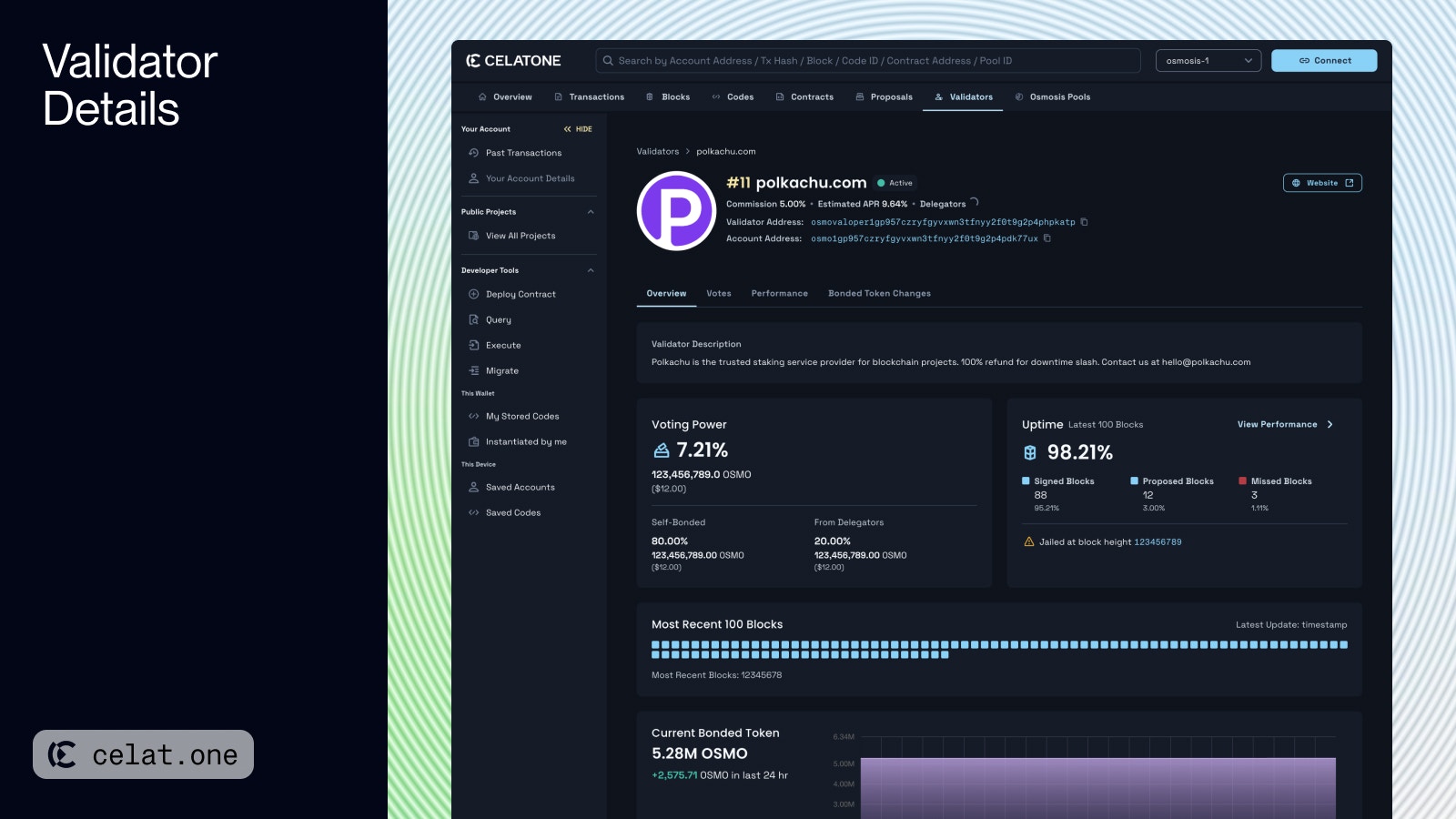Click the My Stored Codes code icon
This screenshot has height=819, width=1456.
473,416
